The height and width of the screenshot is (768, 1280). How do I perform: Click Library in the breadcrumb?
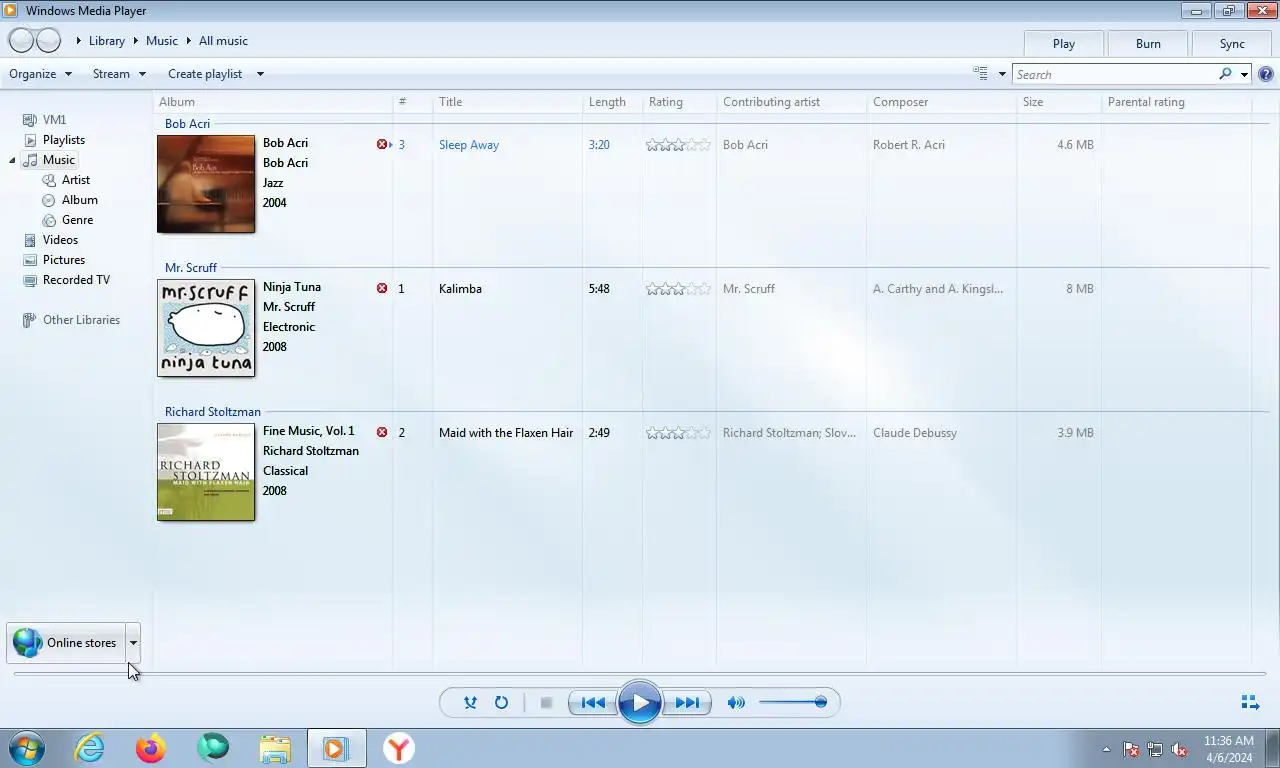106,41
